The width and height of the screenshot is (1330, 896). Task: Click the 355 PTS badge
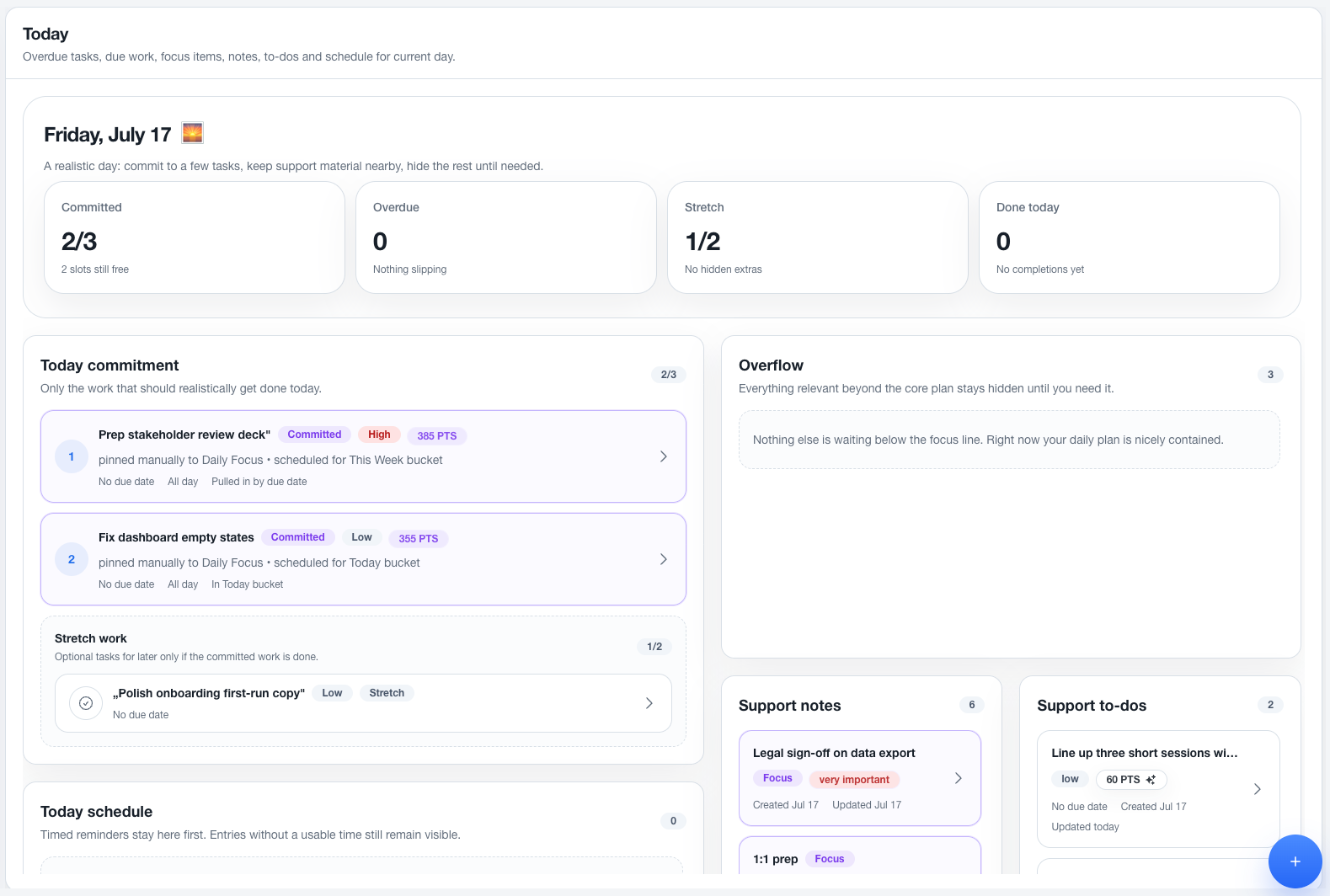(419, 538)
